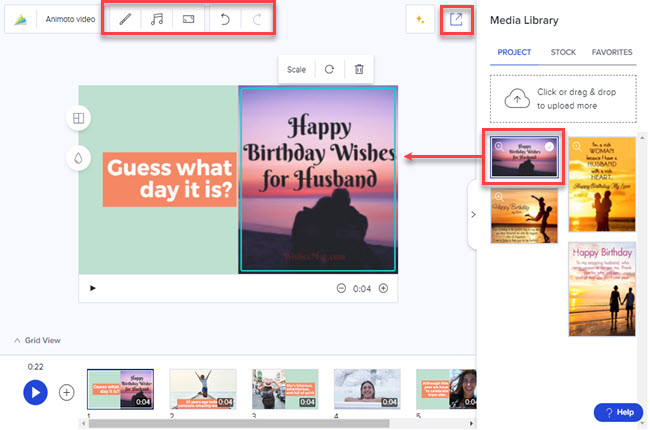The height and width of the screenshot is (430, 650).
Task: Click the Media Library heading
Action: click(524, 20)
